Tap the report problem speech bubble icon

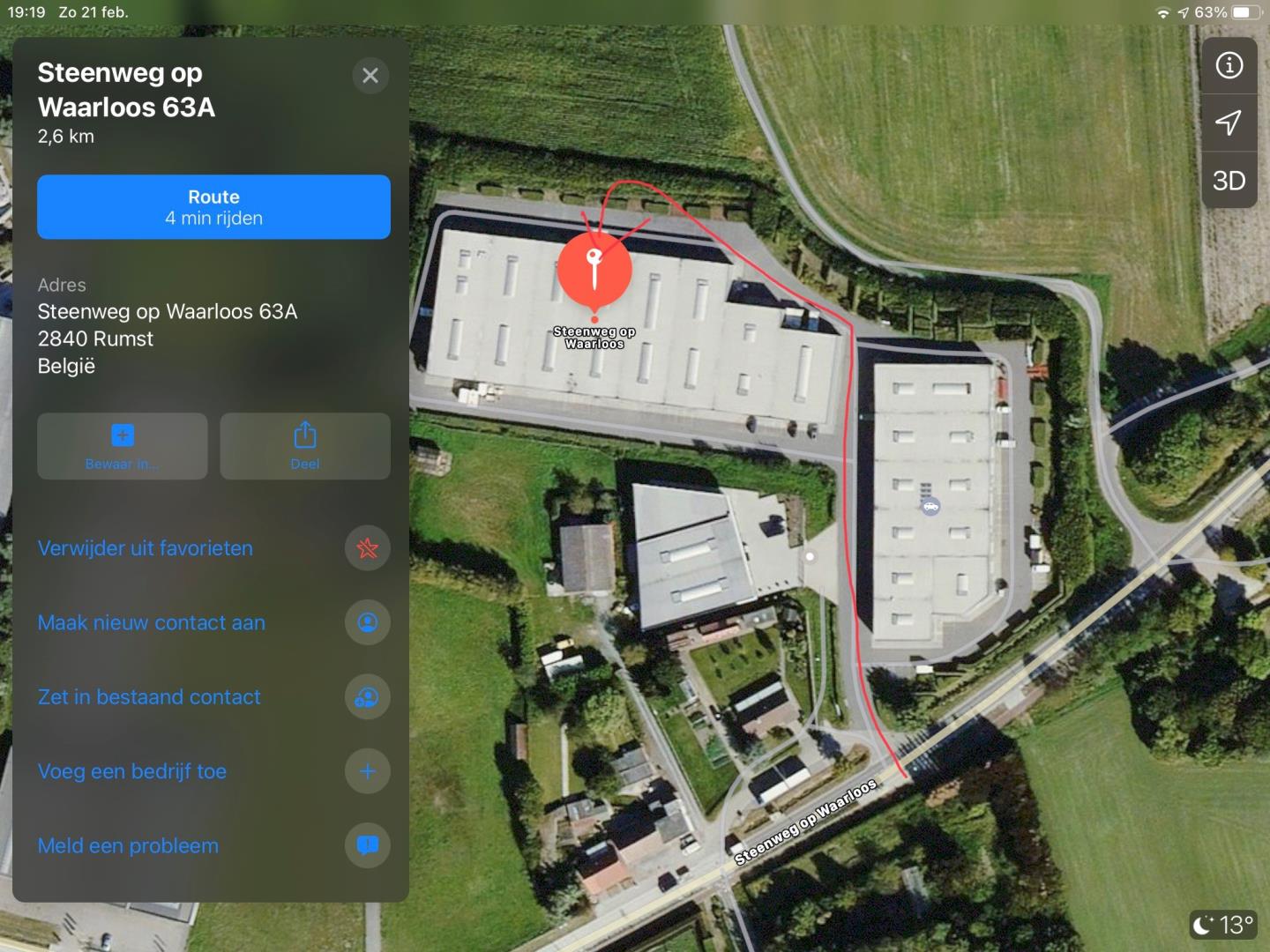tap(368, 845)
